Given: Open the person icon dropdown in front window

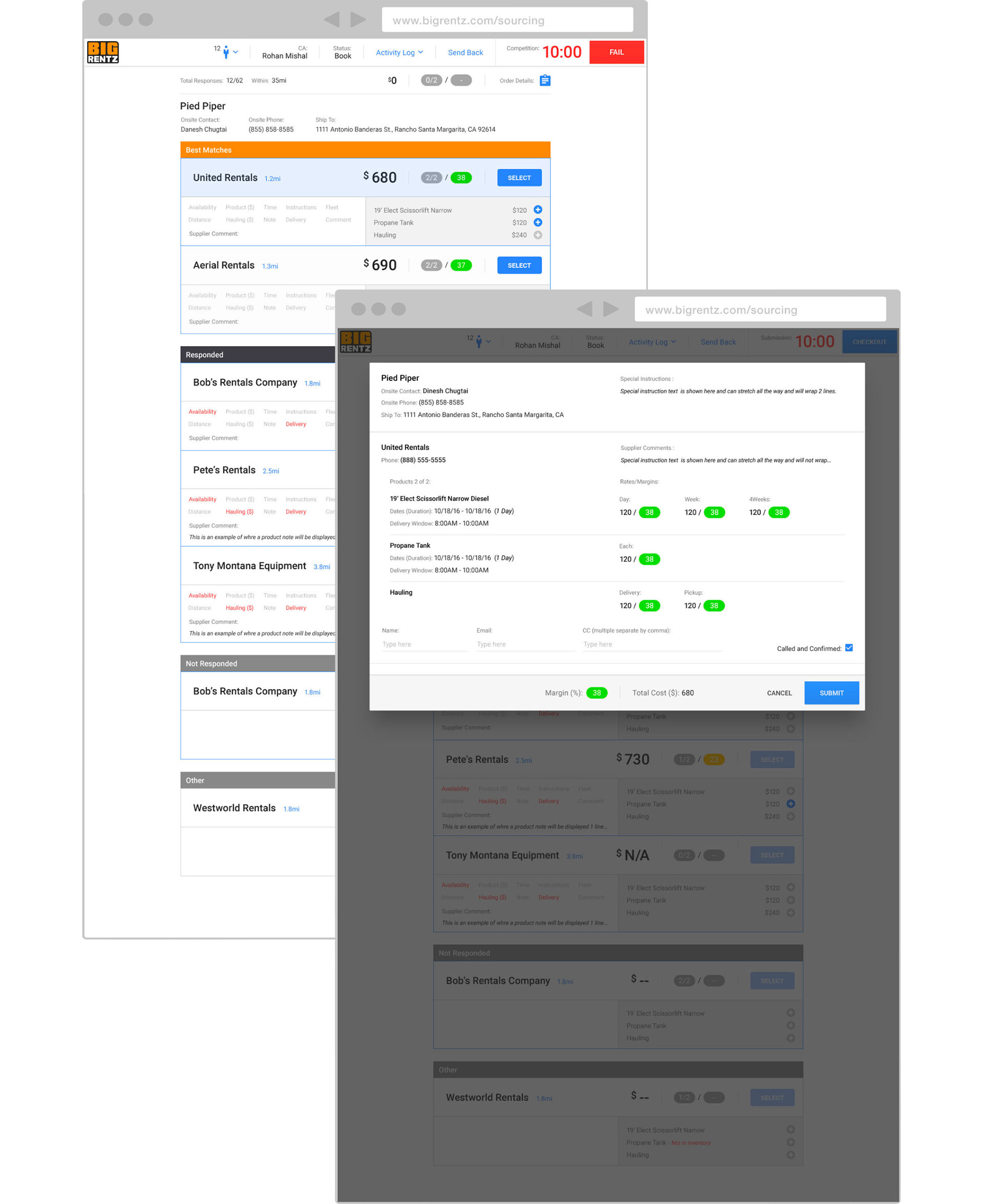Looking at the screenshot, I should point(479,341).
